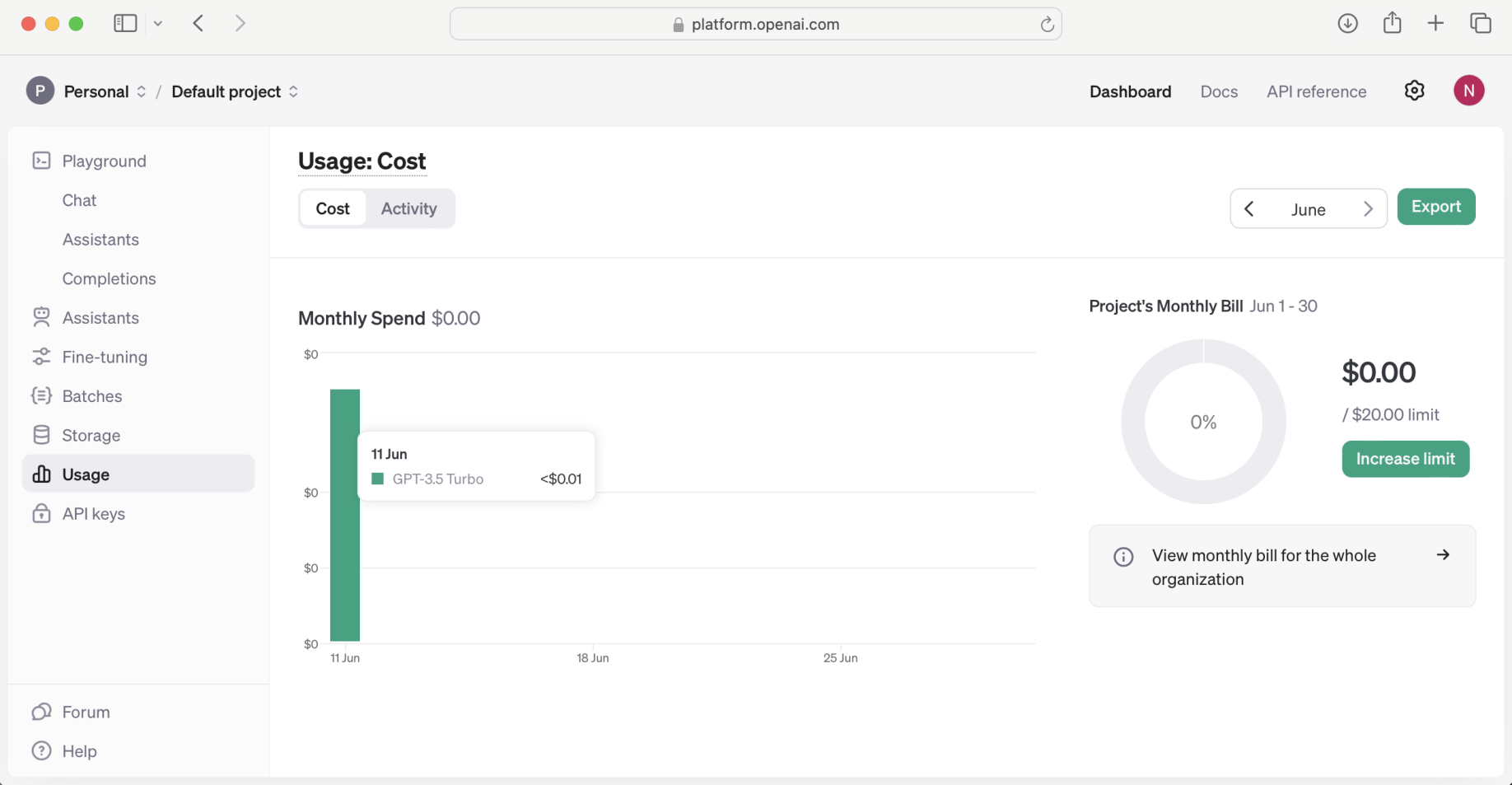Open the Docs tab in header
This screenshot has height=785, width=1512.
[1219, 91]
